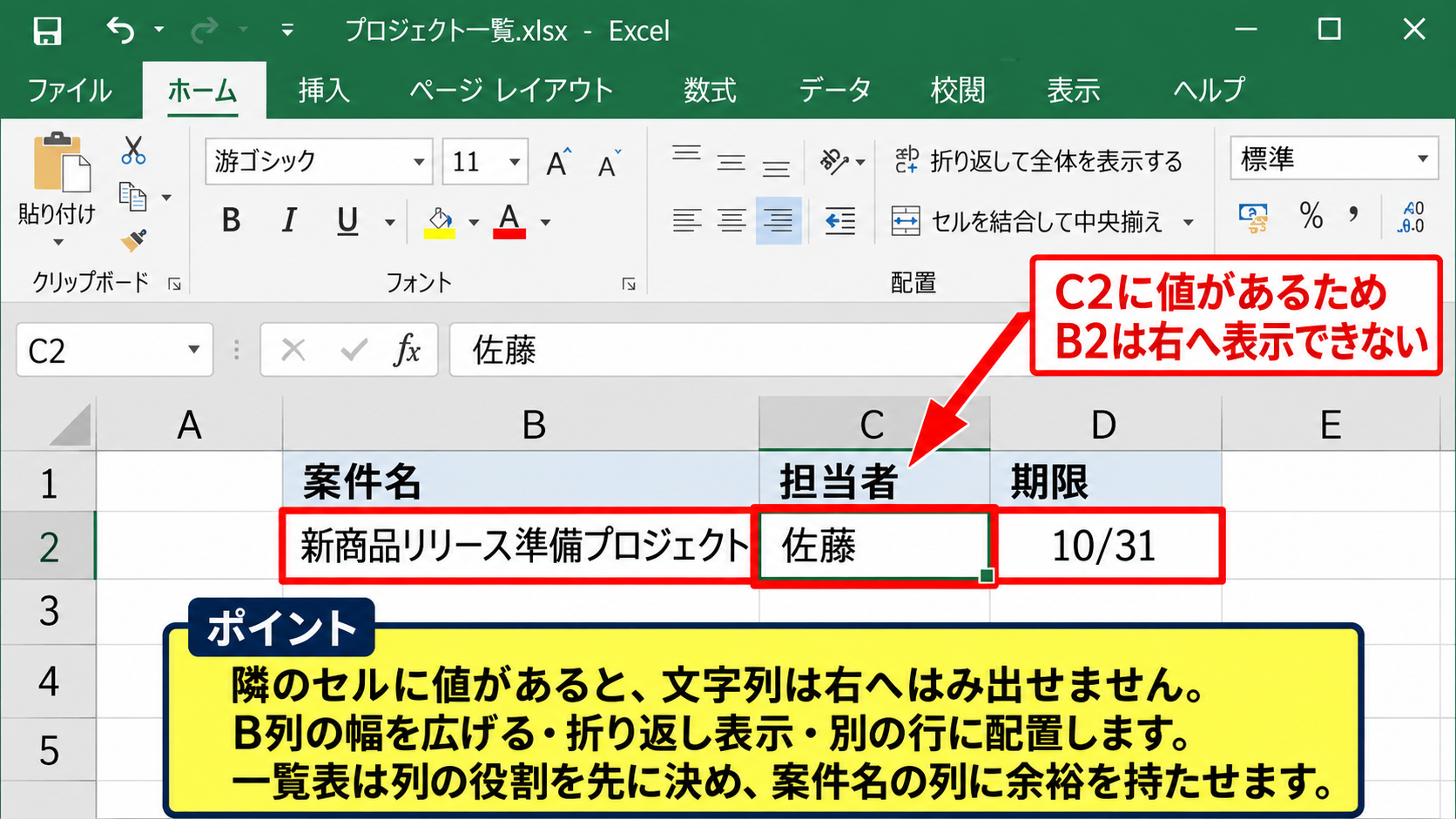Click the formula bar Enter checkmark icon
Viewport: 1456px width, 819px height.
tap(354, 351)
